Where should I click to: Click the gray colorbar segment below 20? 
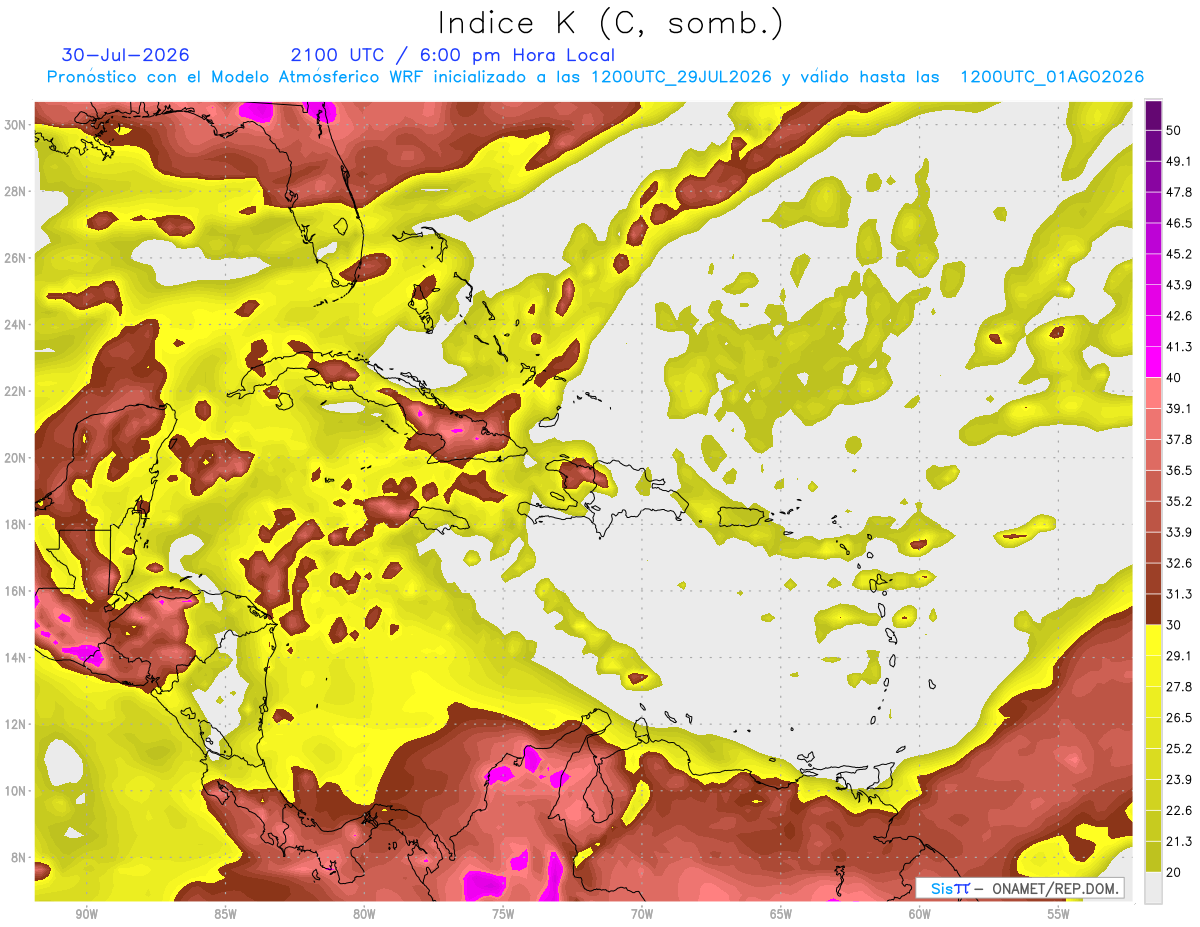(1153, 887)
